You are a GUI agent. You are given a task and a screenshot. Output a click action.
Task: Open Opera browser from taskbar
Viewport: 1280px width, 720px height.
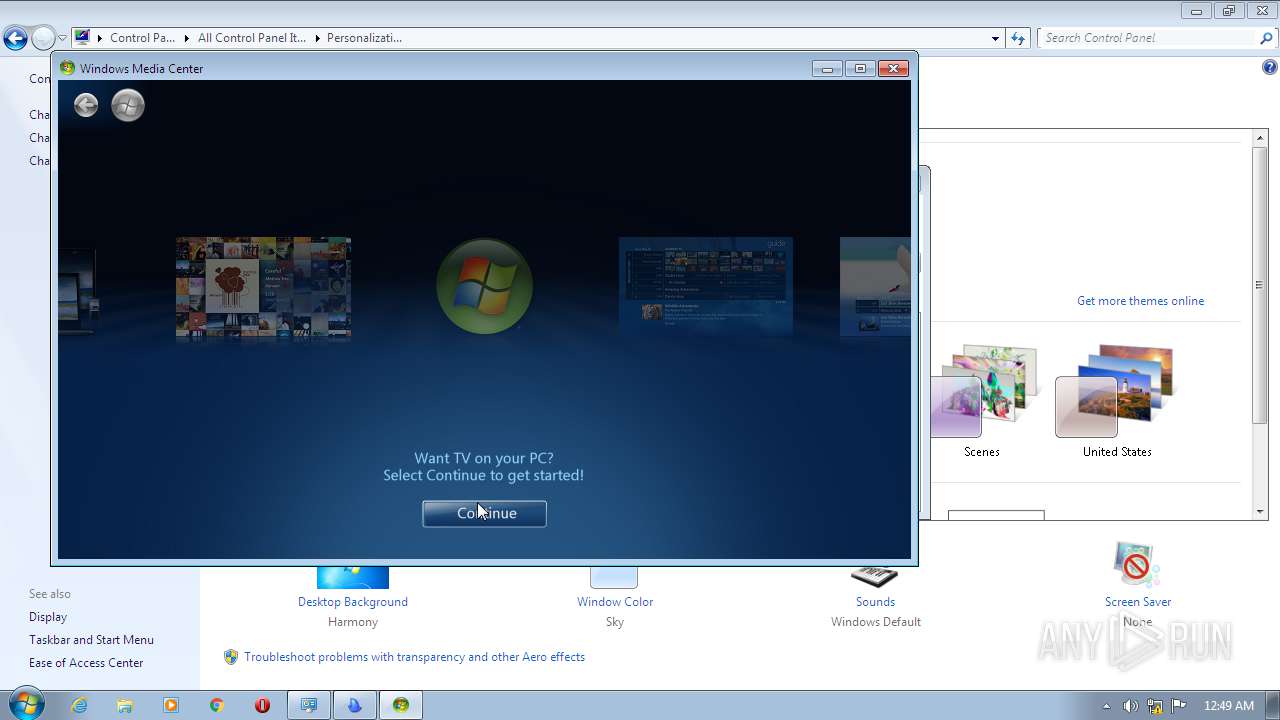coord(263,705)
